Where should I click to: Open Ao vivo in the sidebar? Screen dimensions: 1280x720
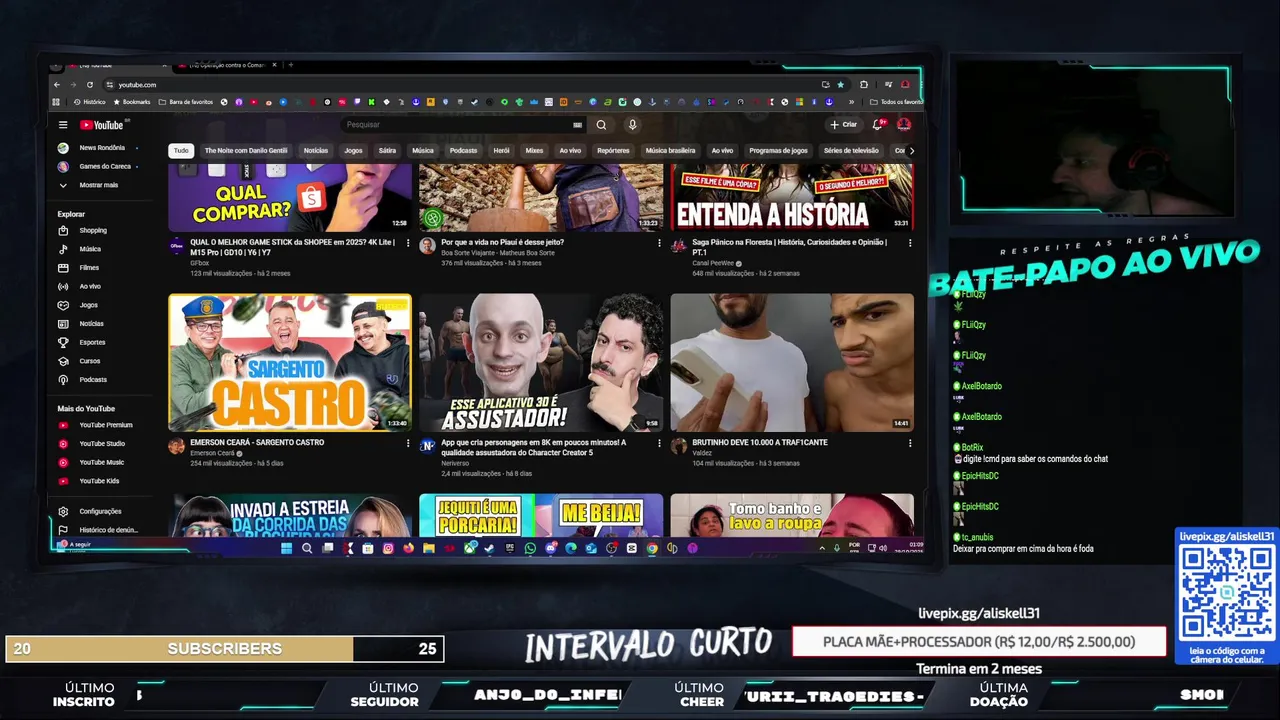click(x=90, y=287)
